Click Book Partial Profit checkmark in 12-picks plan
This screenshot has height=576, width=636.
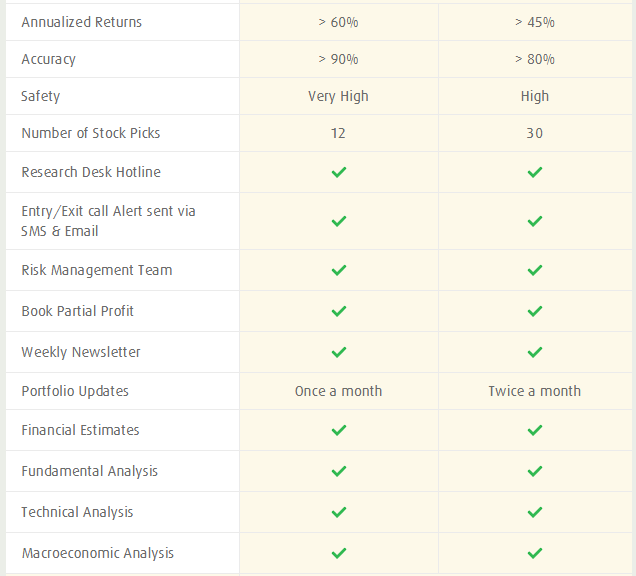339,311
